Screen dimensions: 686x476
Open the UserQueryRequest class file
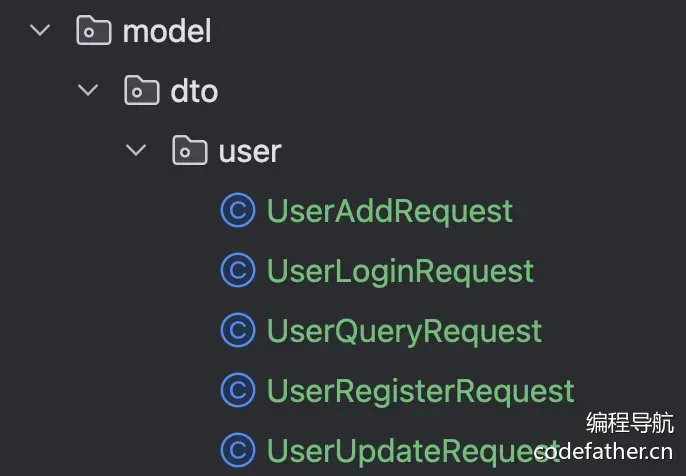pos(405,332)
